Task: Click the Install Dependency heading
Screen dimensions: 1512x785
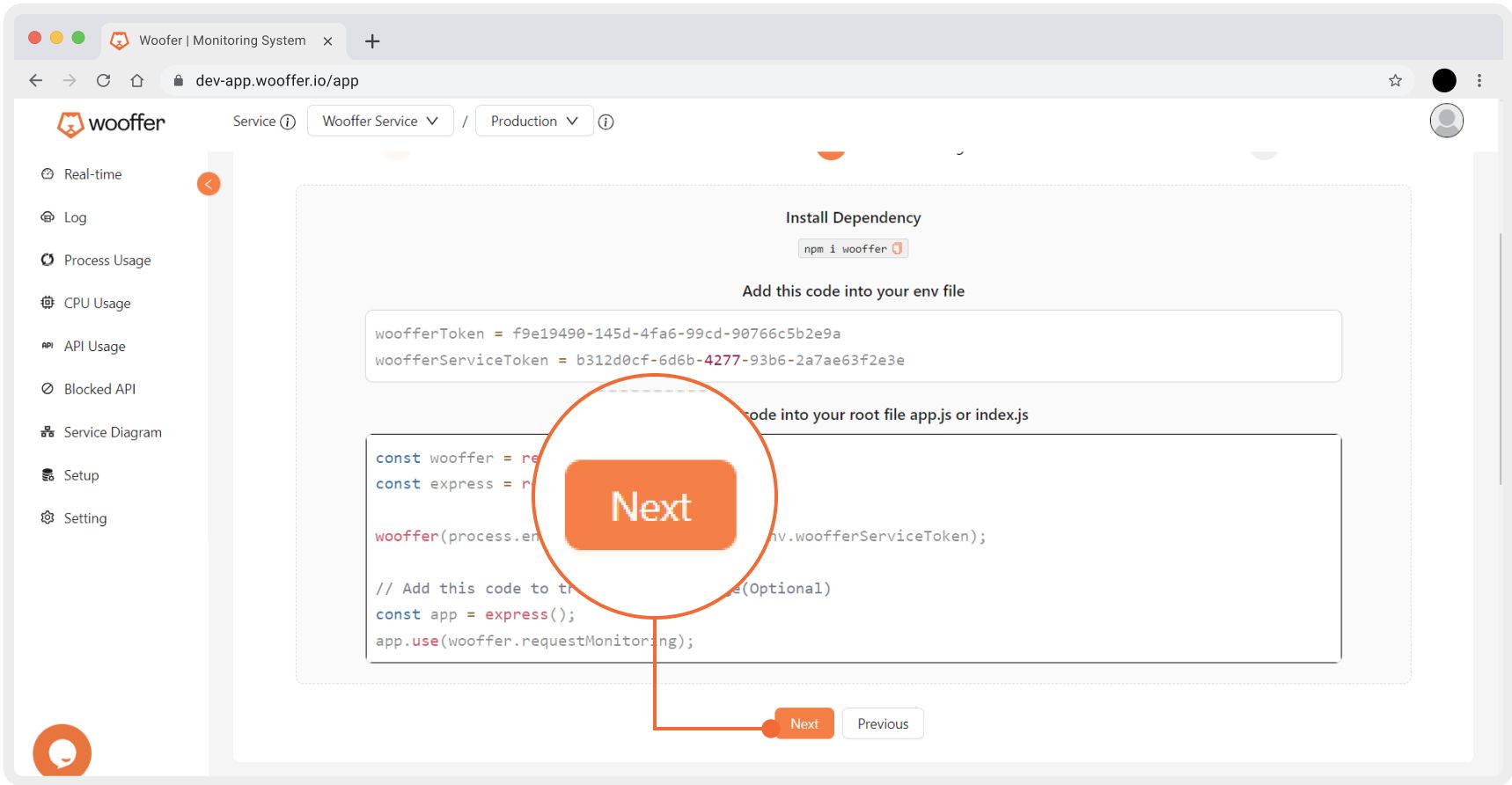Action: pyautogui.click(x=853, y=217)
